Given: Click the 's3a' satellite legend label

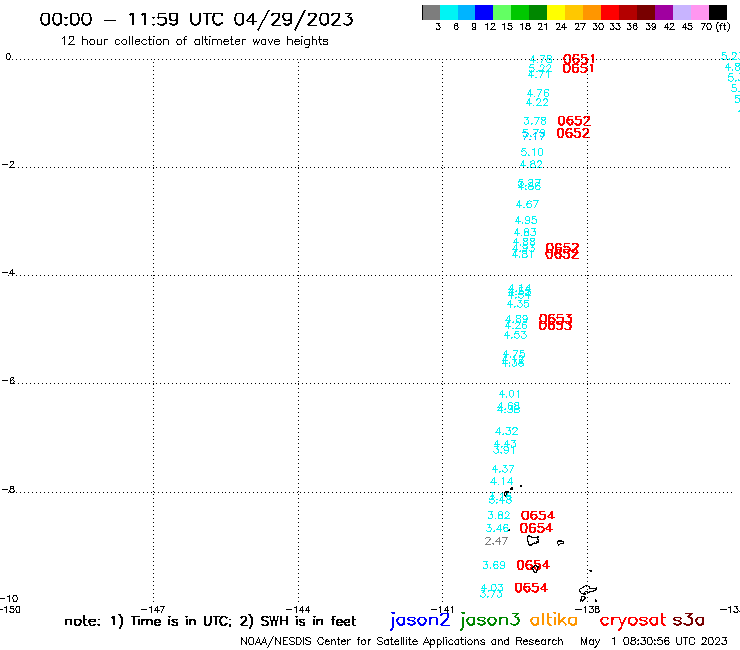Looking at the screenshot, I should tap(688, 620).
